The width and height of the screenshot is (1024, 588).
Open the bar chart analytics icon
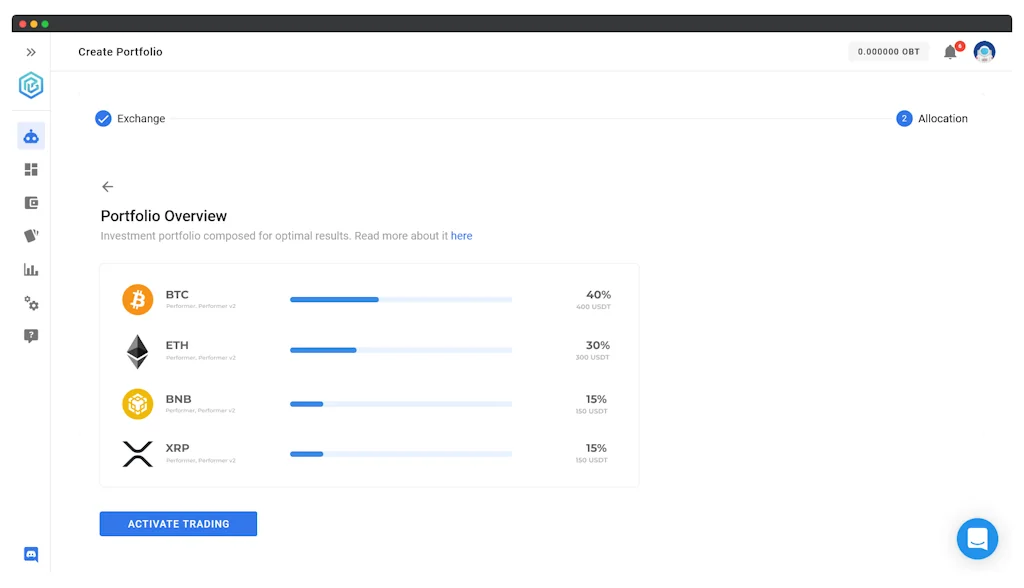(31, 270)
